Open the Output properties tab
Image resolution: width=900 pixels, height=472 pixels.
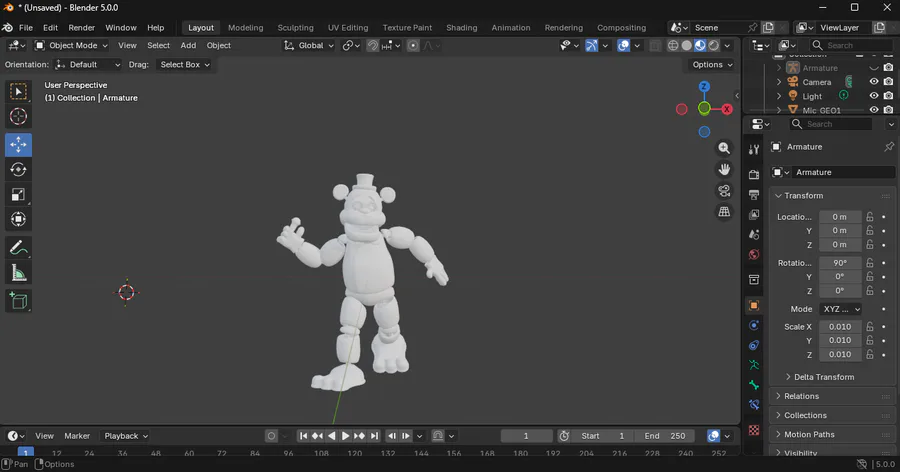click(x=754, y=195)
